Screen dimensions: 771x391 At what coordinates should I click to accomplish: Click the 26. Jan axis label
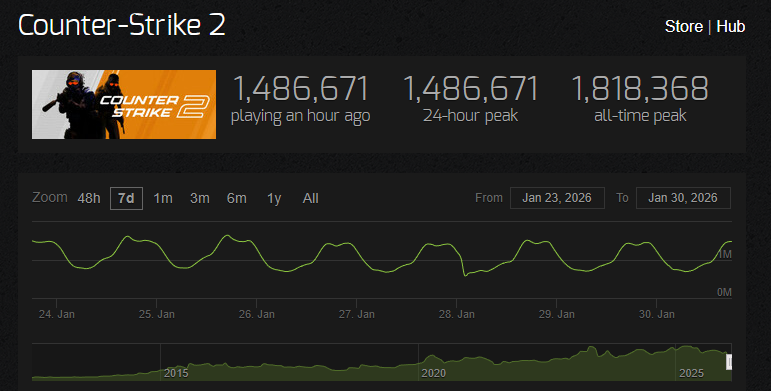257,314
